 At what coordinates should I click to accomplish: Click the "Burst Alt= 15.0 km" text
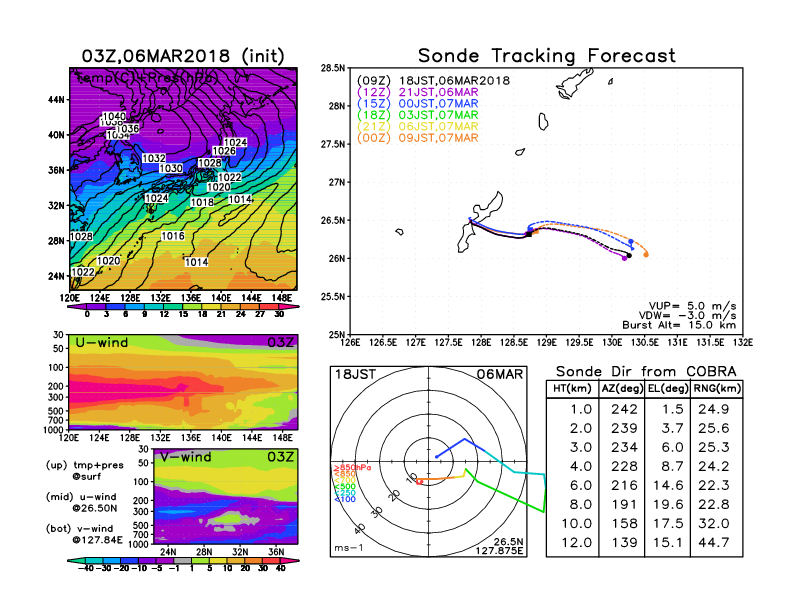[679, 325]
